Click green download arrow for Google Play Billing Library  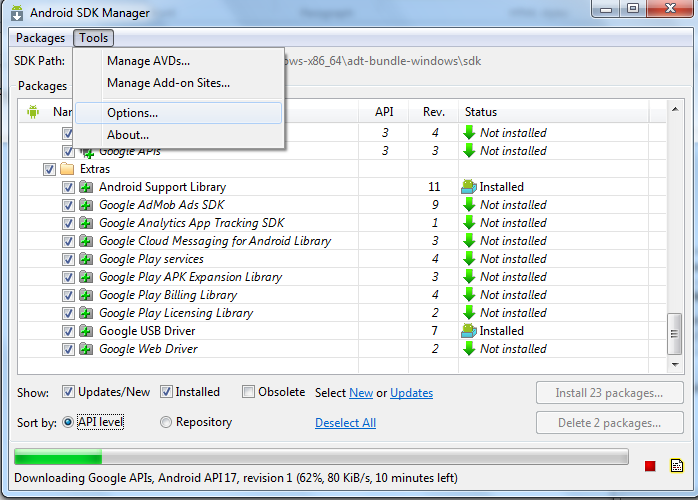point(469,295)
